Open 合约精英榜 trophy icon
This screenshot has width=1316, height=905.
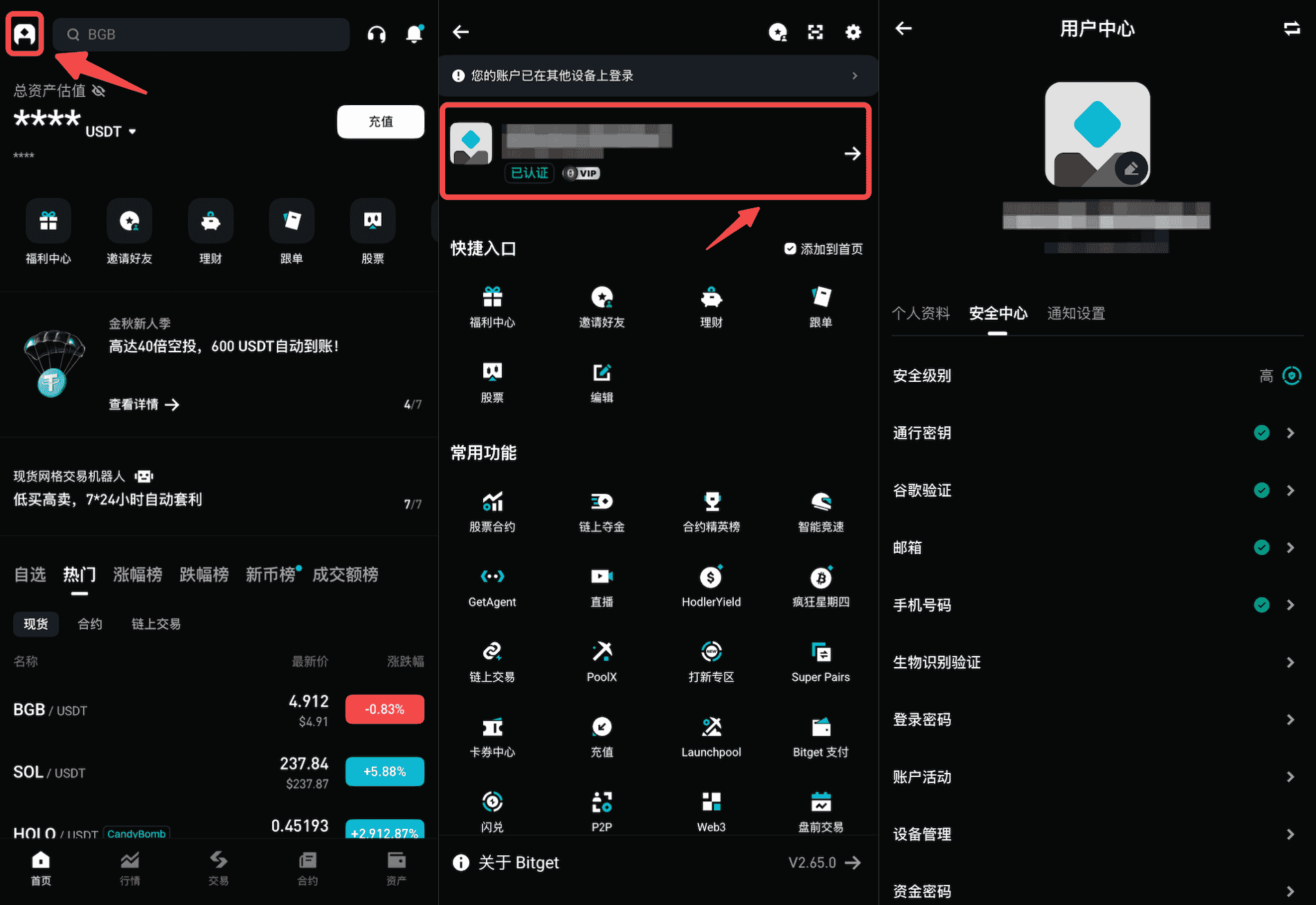tap(712, 501)
